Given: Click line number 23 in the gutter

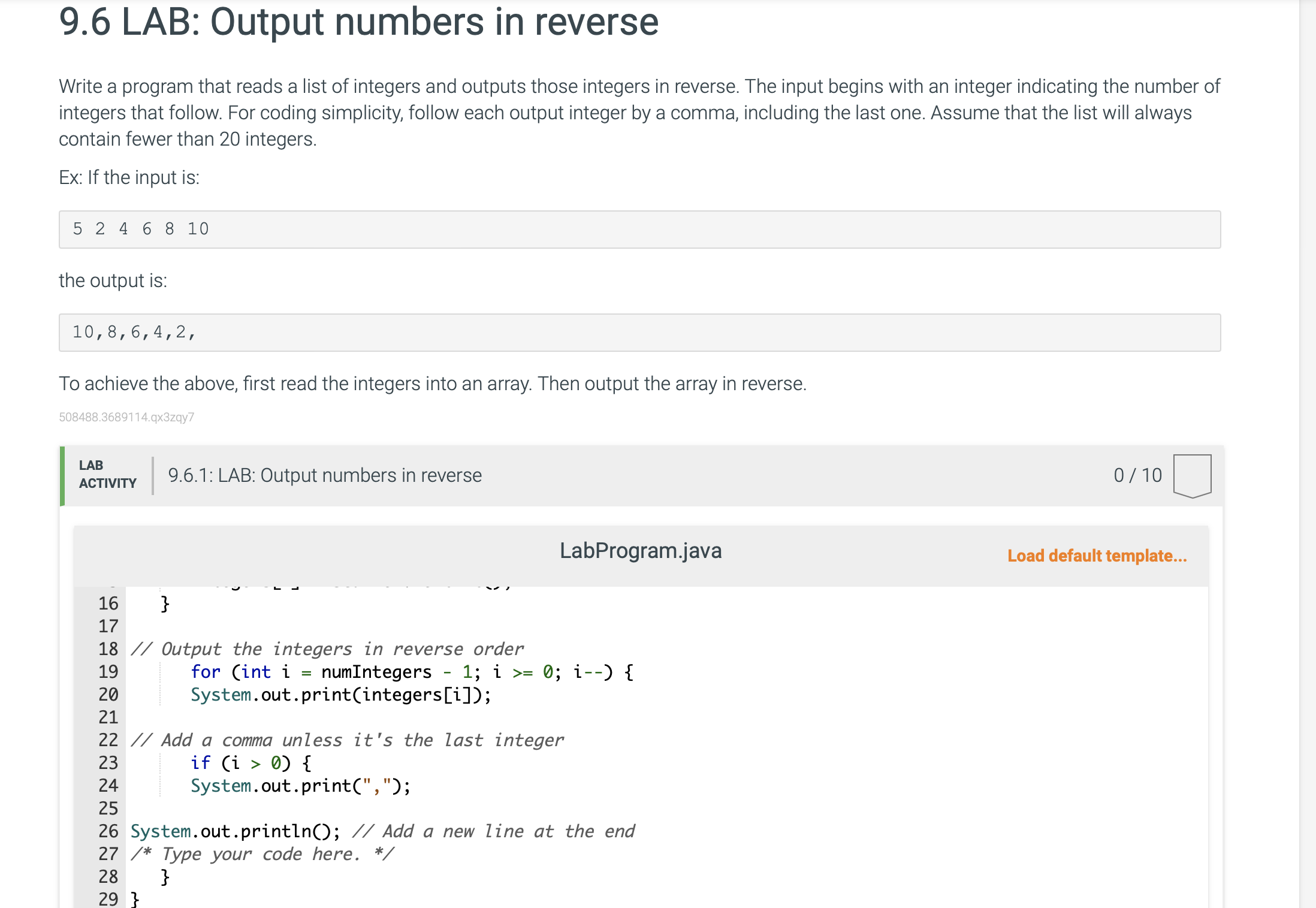Looking at the screenshot, I should coord(108,763).
